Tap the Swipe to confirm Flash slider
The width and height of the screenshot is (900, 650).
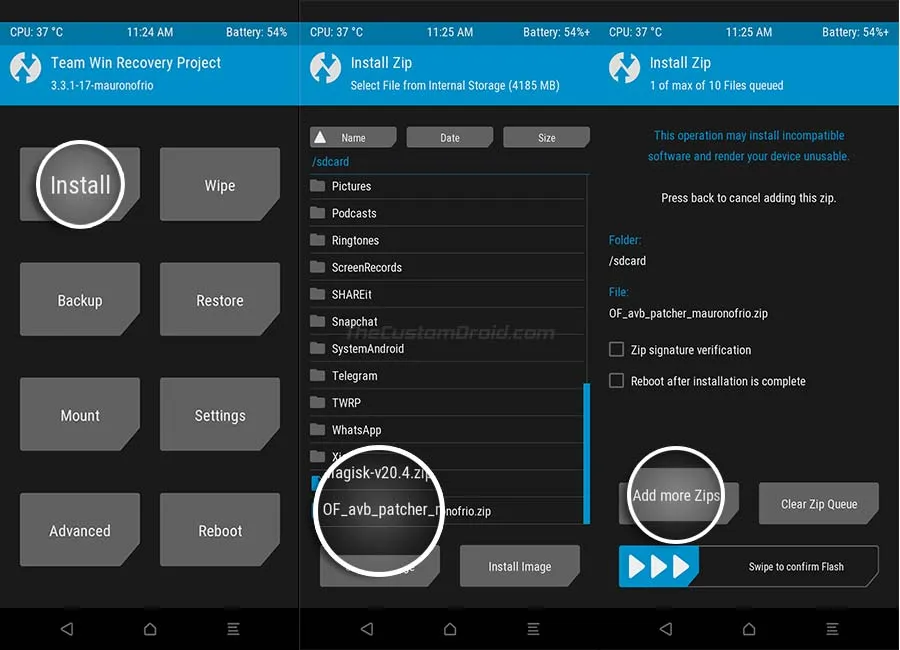(748, 566)
